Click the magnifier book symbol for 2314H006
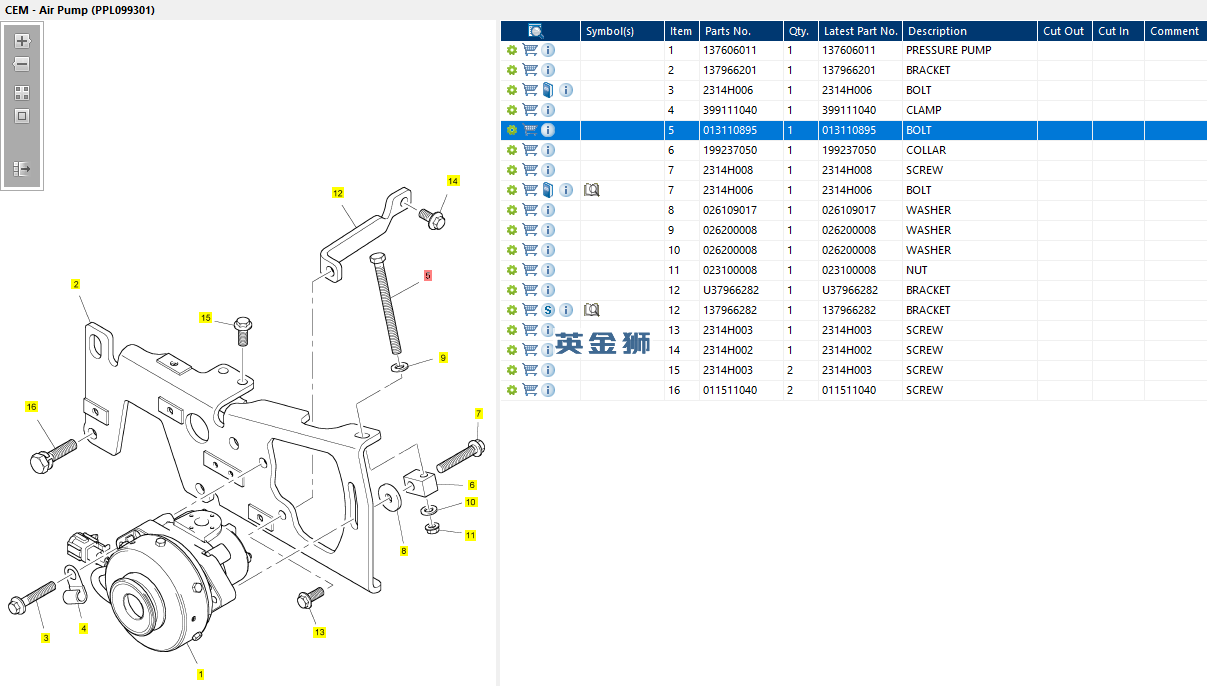Image resolution: width=1207 pixels, height=686 pixels. click(x=591, y=190)
